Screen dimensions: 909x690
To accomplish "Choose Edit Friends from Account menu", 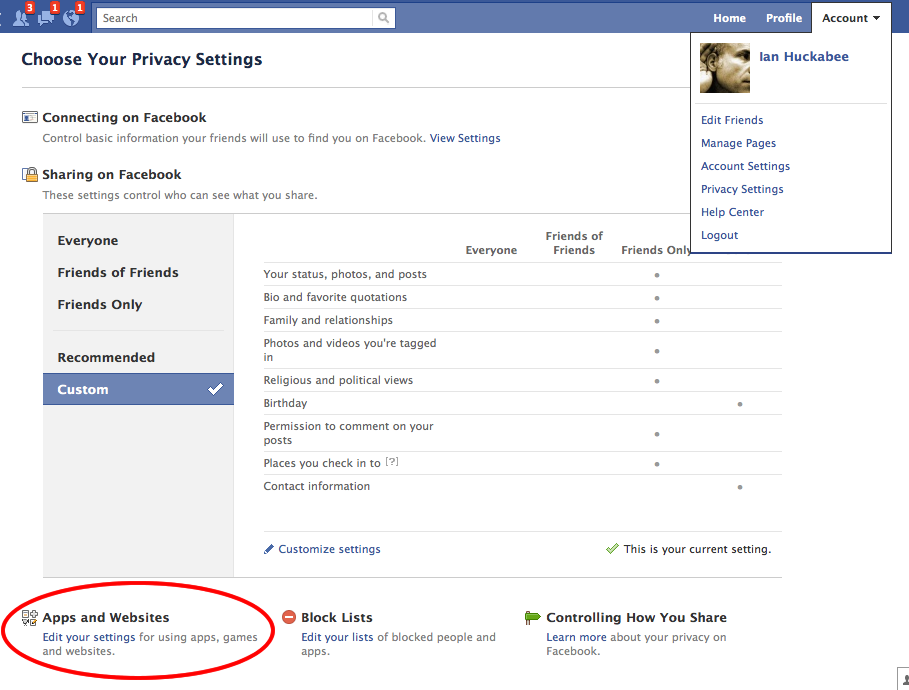I will [x=732, y=120].
